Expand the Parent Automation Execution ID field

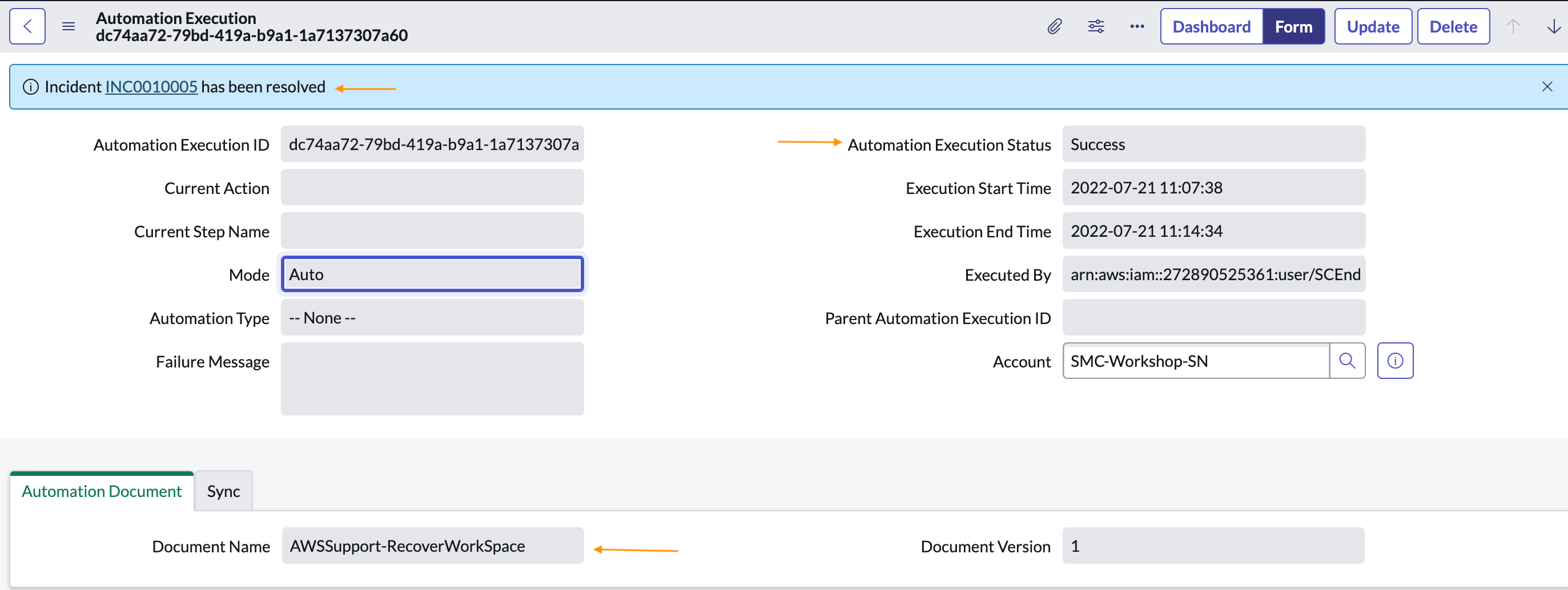tap(1213, 317)
